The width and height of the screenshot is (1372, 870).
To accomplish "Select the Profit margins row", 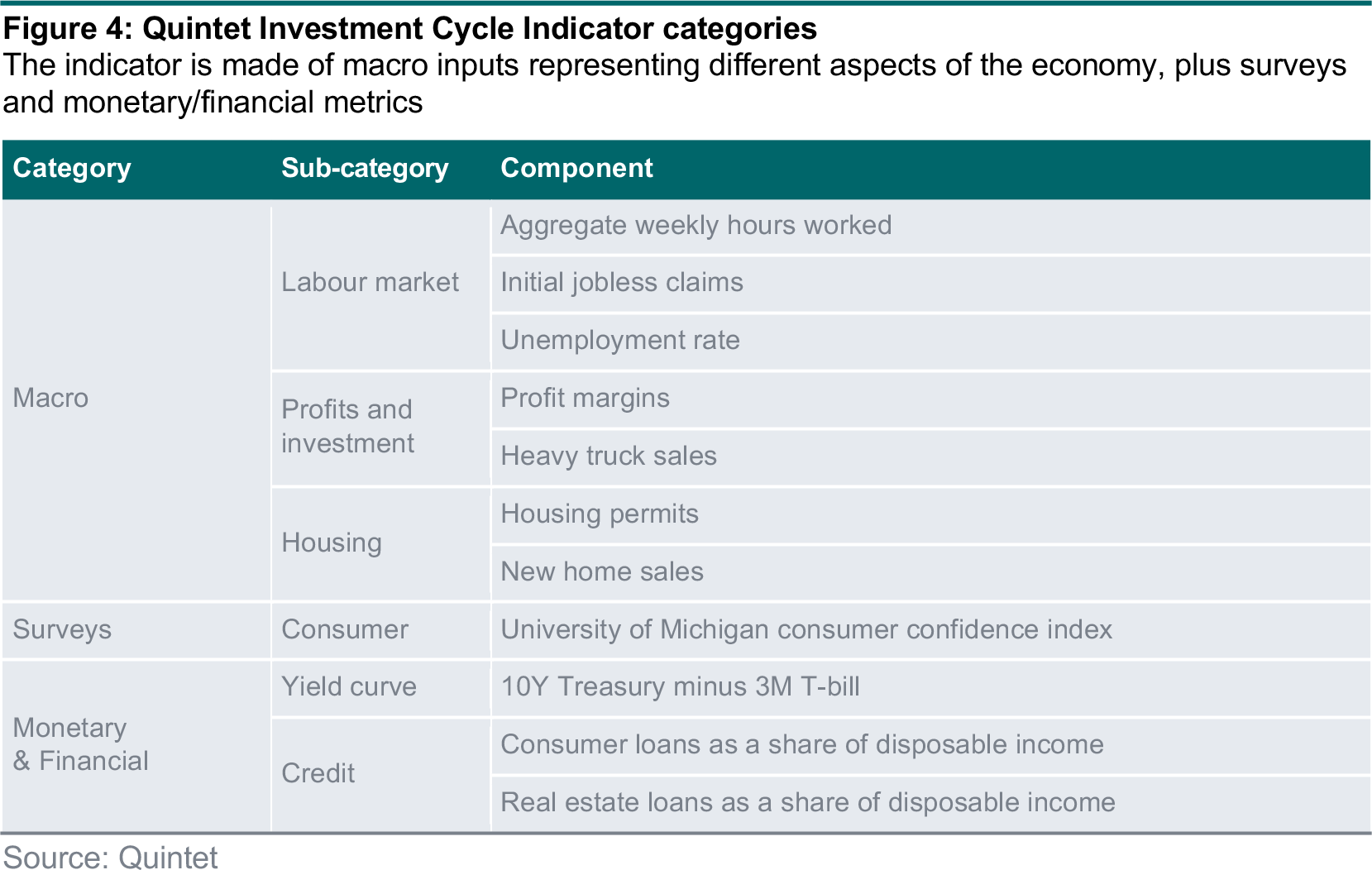I will click(931, 399).
